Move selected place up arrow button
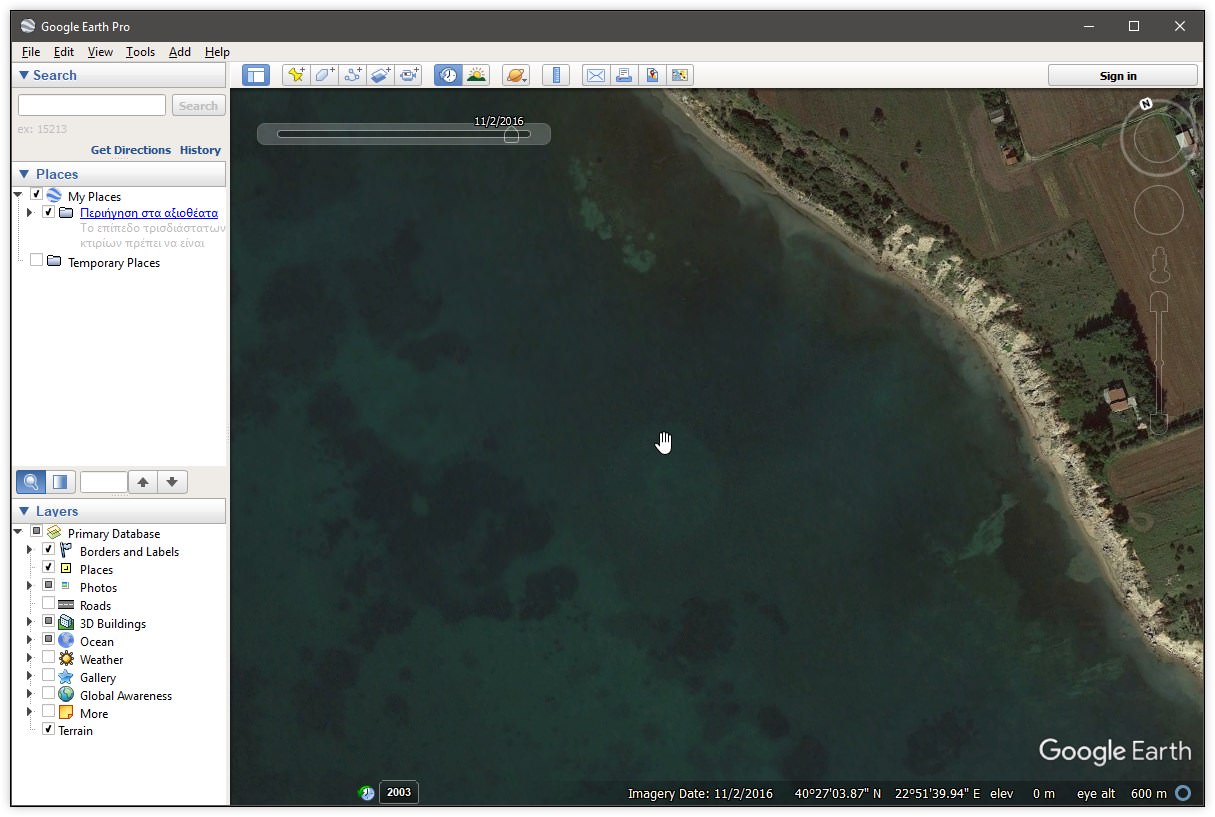Viewport: 1215px width, 817px height. pyautogui.click(x=143, y=482)
